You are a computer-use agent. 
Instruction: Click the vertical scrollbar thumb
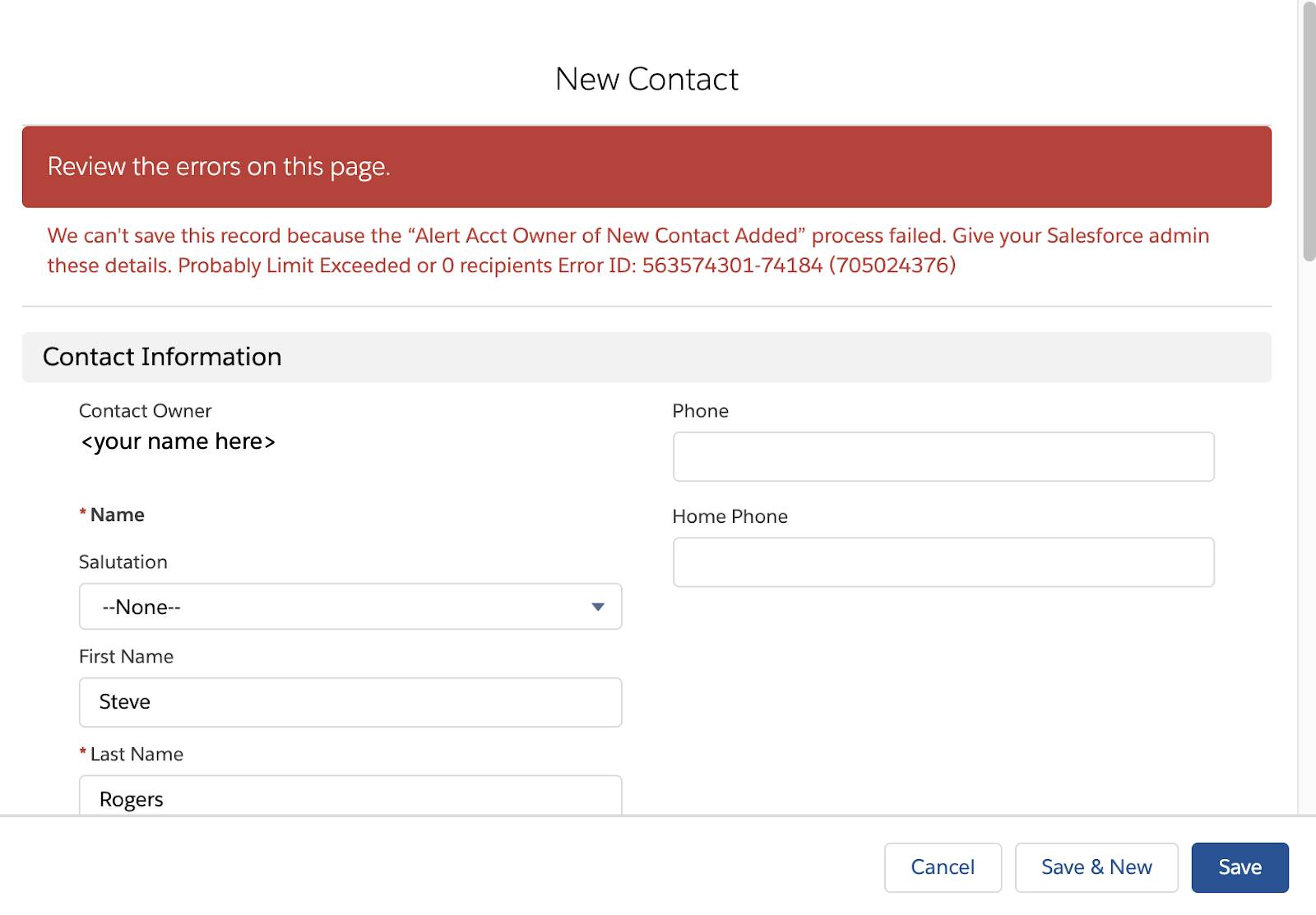point(1309,132)
